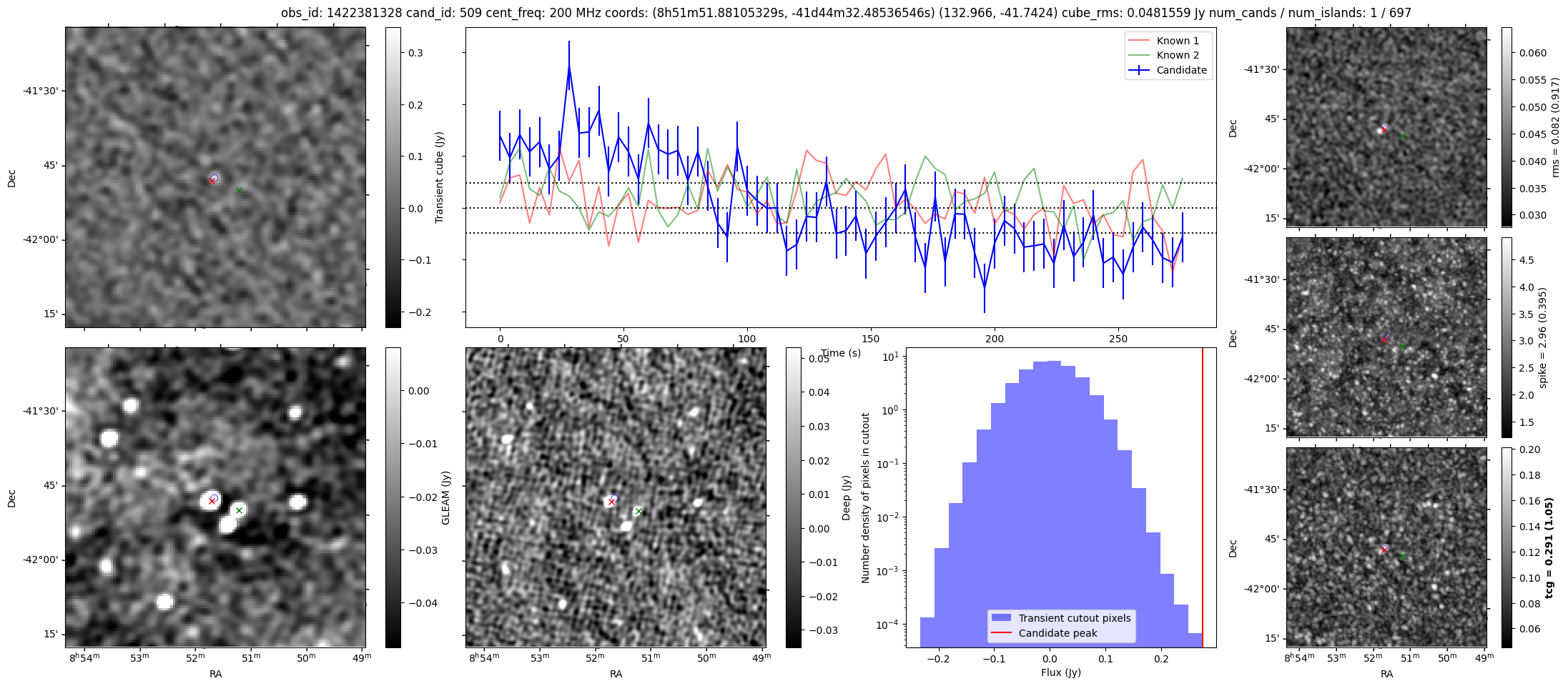Click the blue Candidate line sample in the legend

tap(1138, 70)
